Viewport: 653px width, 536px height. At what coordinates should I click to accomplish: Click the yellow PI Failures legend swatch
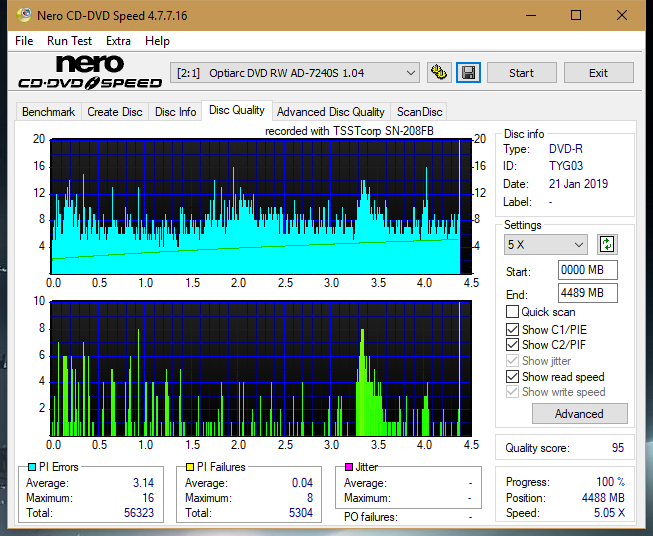(189, 467)
